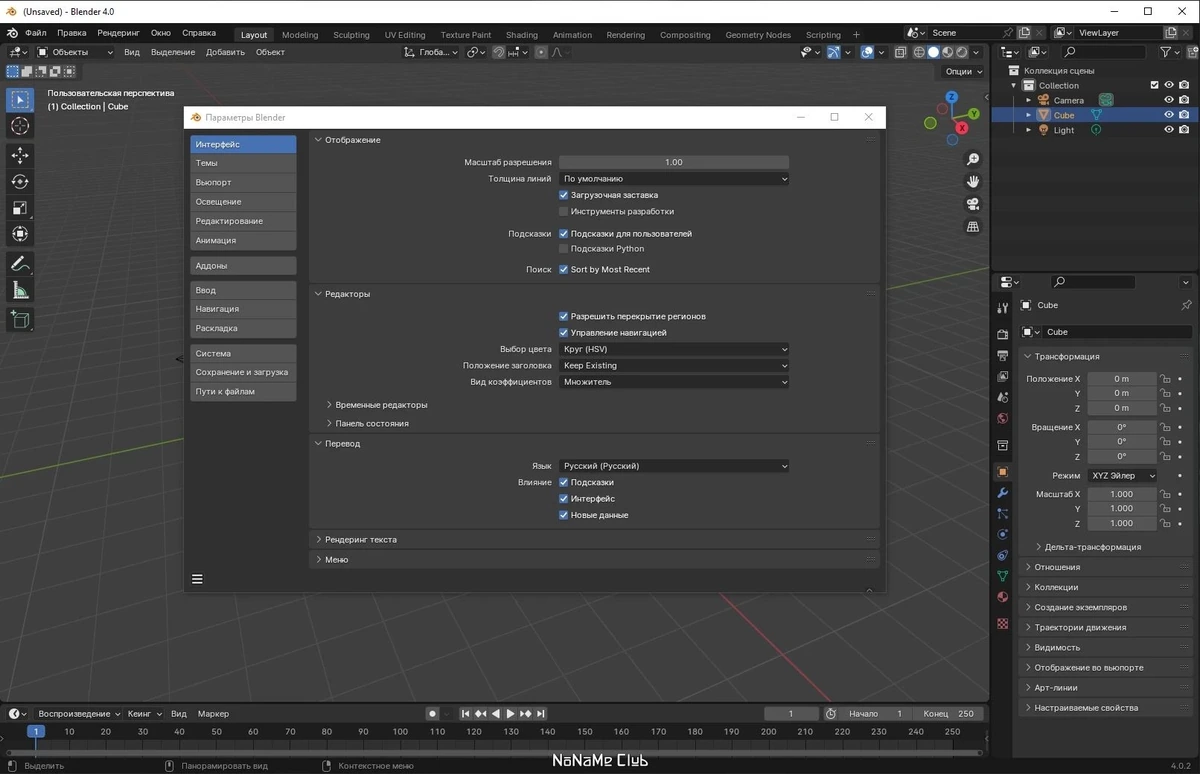Open the Аддоны preferences section
This screenshot has width=1200, height=774.
pos(243,266)
